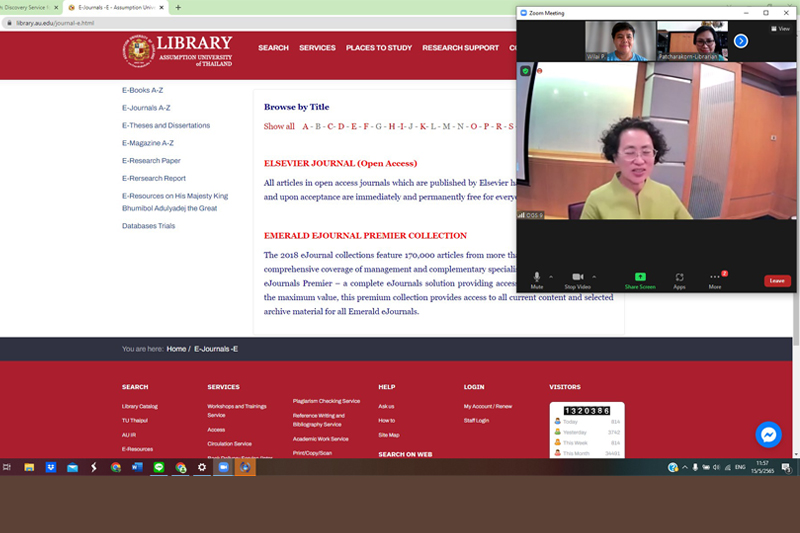Open Settings gear from taskbar
Viewport: 800px width, 533px height.
202,467
